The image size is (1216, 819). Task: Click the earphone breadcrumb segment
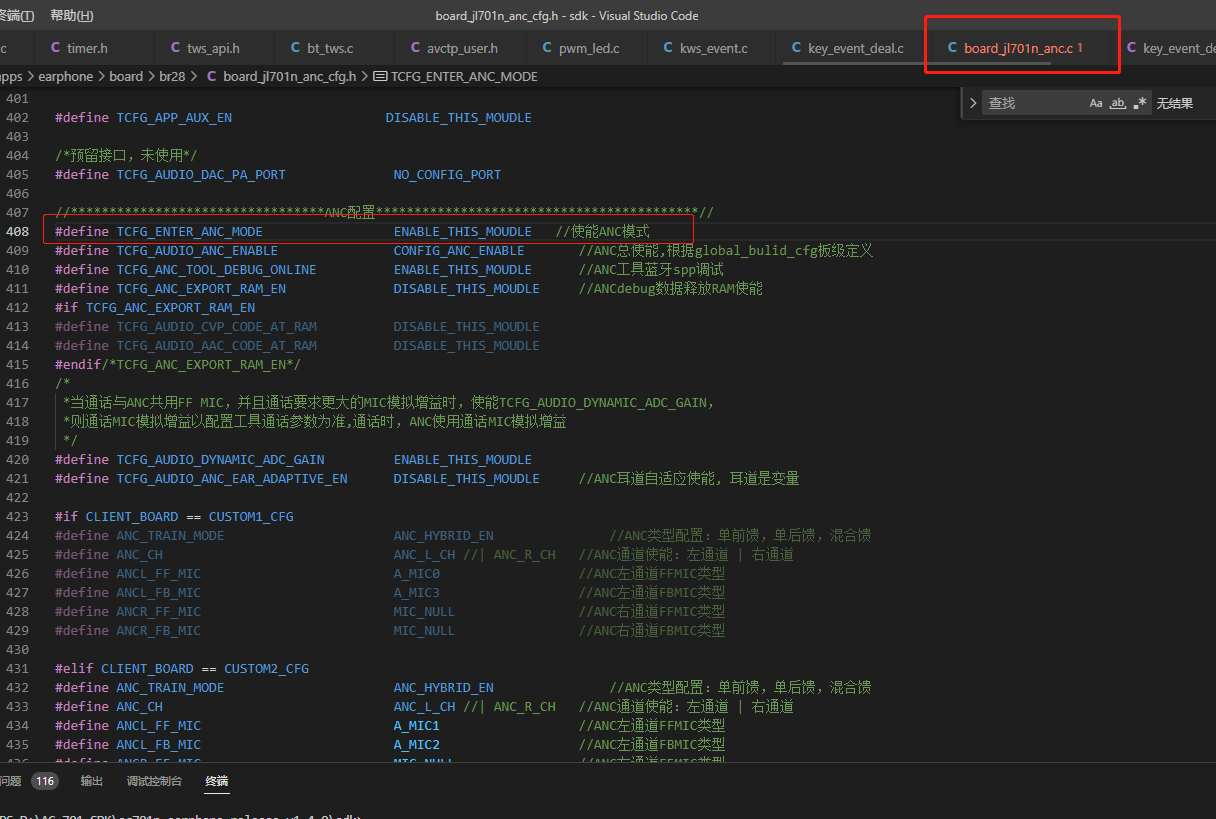point(65,76)
